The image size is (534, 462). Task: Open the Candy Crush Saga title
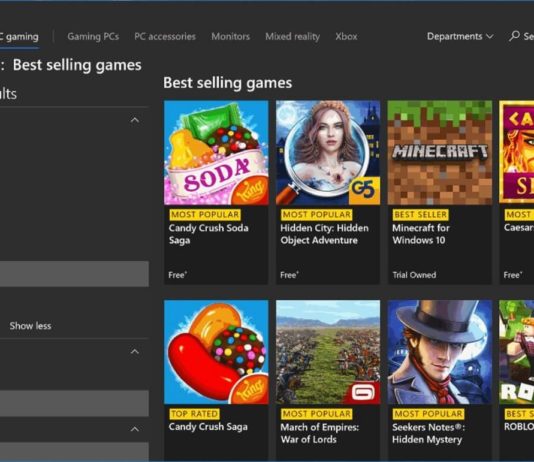[x=208, y=427]
